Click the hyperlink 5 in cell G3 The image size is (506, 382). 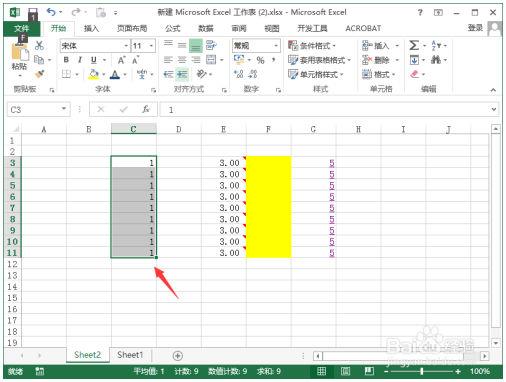[332, 163]
